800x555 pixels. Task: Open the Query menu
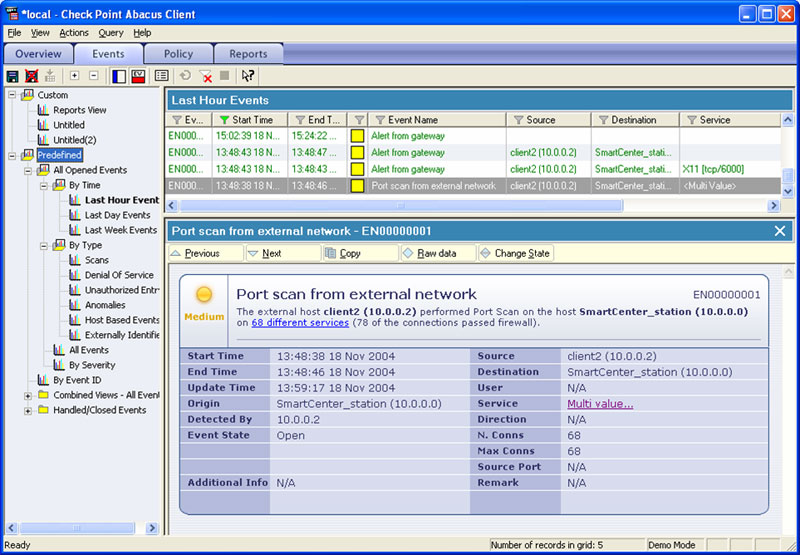click(x=111, y=33)
